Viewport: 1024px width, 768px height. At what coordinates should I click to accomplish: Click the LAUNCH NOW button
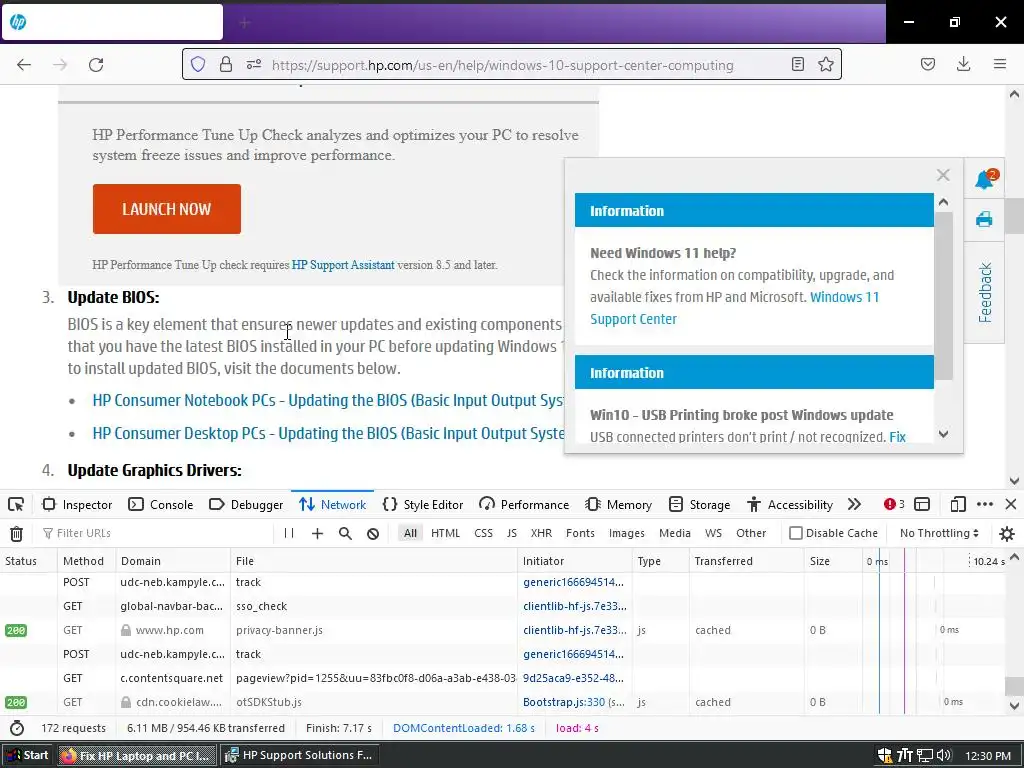(167, 209)
